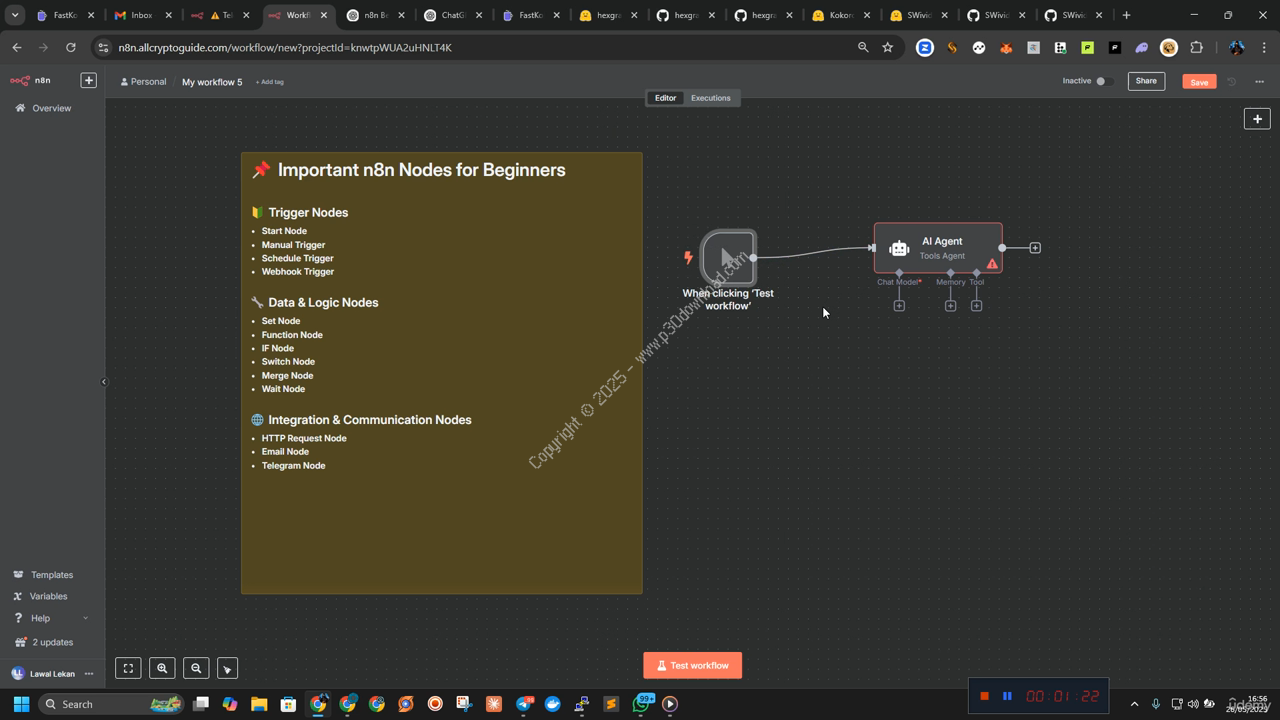Image resolution: width=1280 pixels, height=720 pixels.
Task: Click the add new plus button beside n8n logo
Action: coord(88,80)
